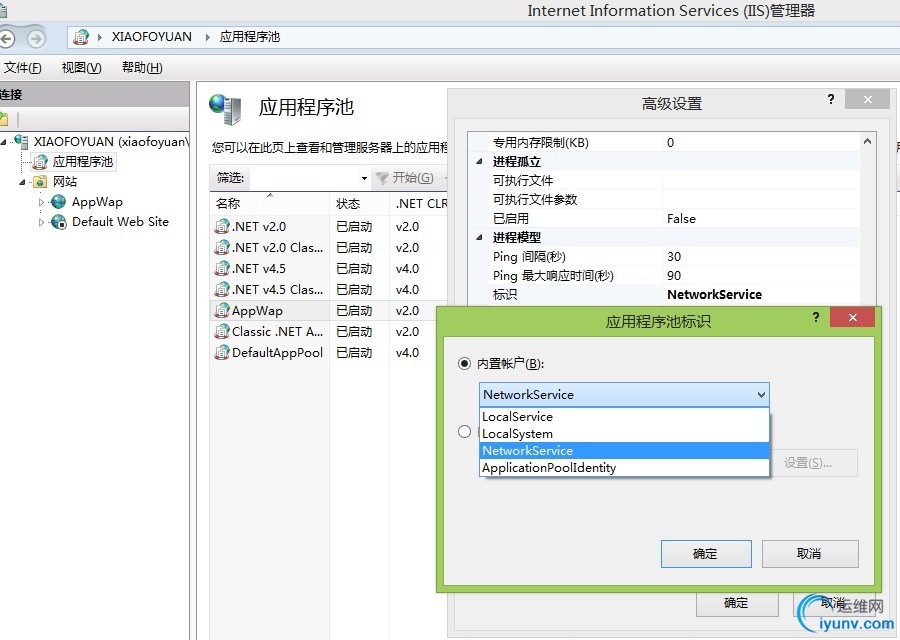Click the AppWap pool icon in list

[222, 311]
